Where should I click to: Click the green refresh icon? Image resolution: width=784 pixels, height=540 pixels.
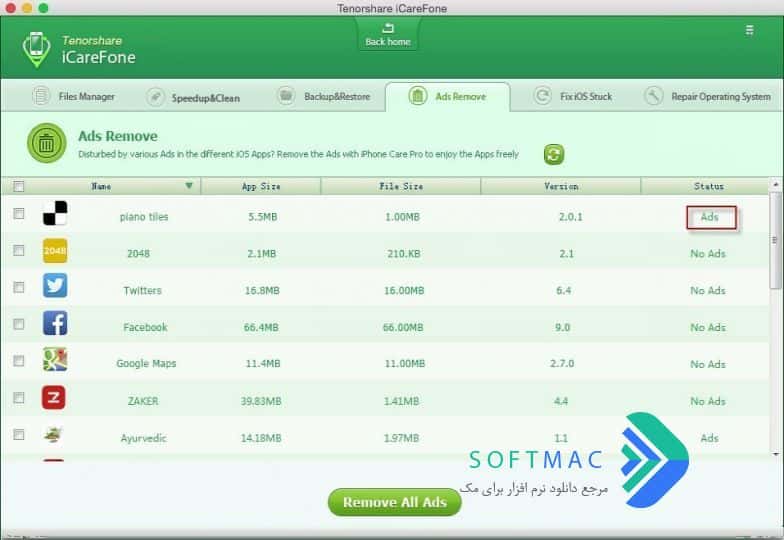[x=554, y=154]
